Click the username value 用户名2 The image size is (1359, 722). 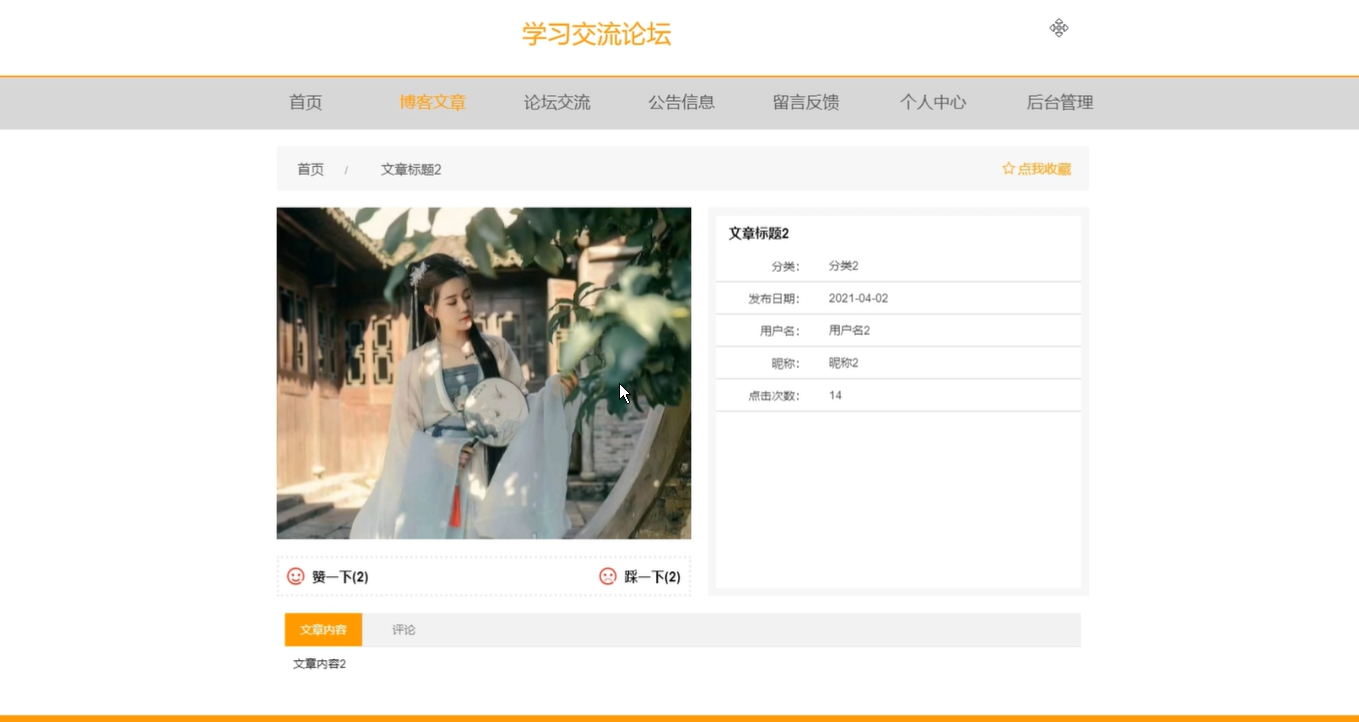(849, 330)
